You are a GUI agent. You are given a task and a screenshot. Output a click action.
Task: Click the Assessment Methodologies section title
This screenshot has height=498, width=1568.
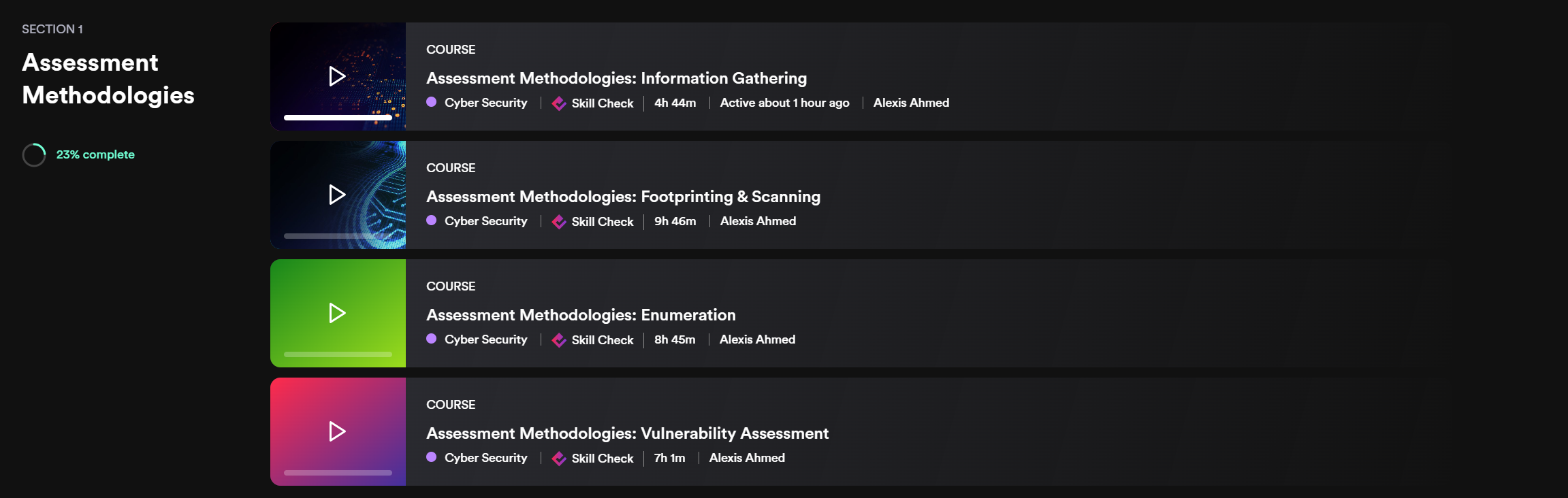pos(108,78)
